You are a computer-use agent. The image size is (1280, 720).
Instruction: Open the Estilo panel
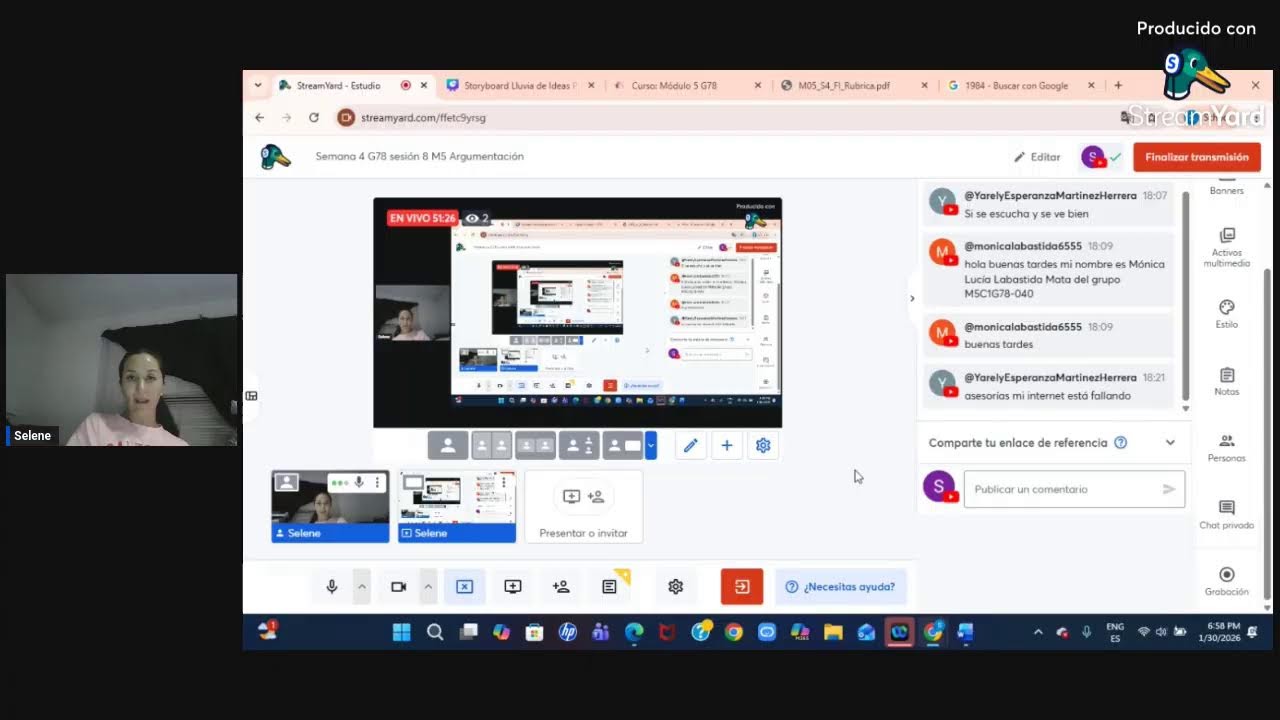[x=1227, y=314]
